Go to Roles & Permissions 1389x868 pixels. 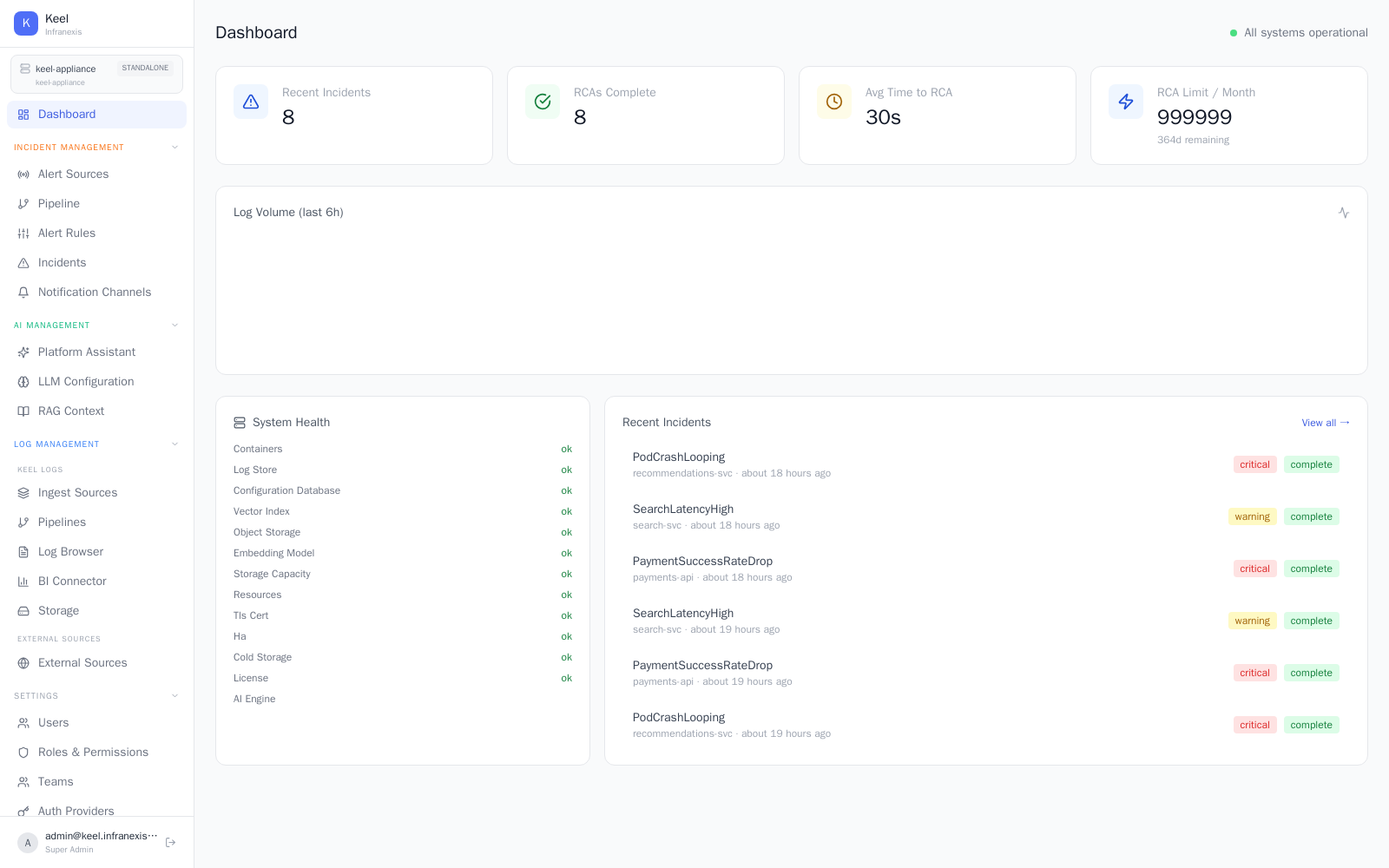[x=96, y=753]
